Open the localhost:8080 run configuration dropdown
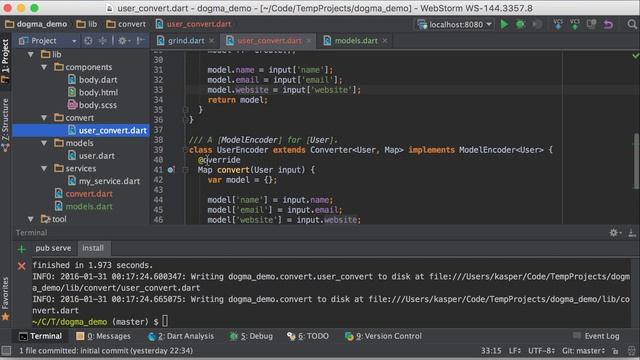The width and height of the screenshot is (640, 360). (455, 24)
